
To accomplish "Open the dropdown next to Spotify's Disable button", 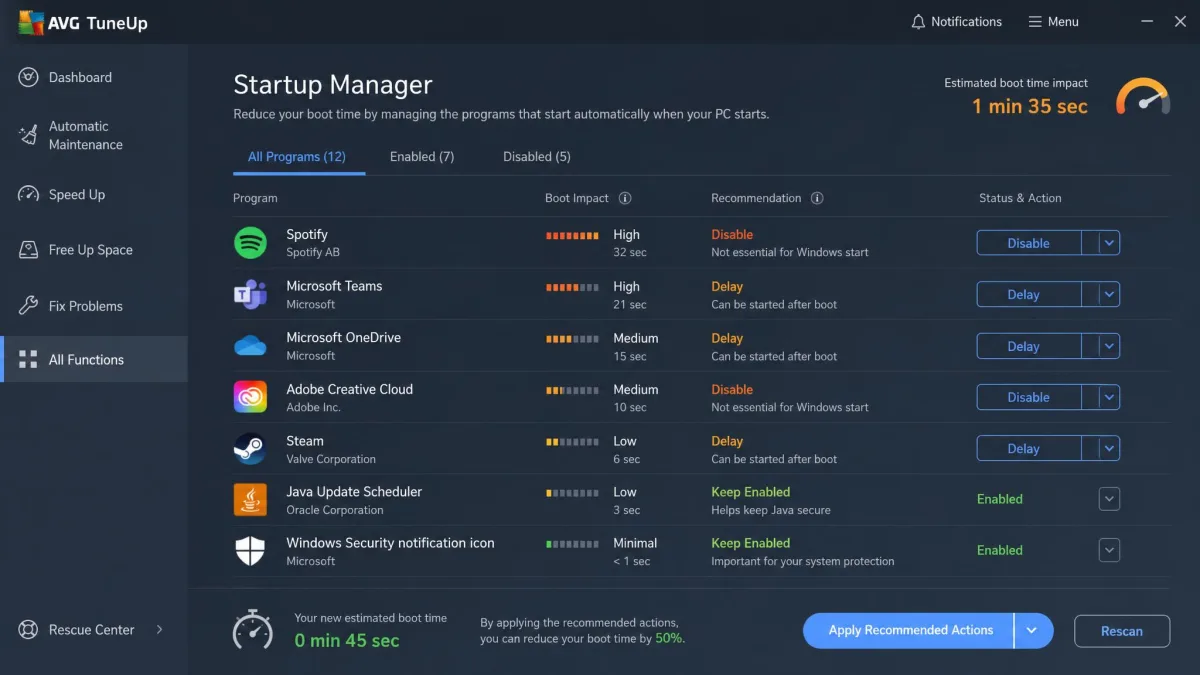I will [x=1109, y=243].
